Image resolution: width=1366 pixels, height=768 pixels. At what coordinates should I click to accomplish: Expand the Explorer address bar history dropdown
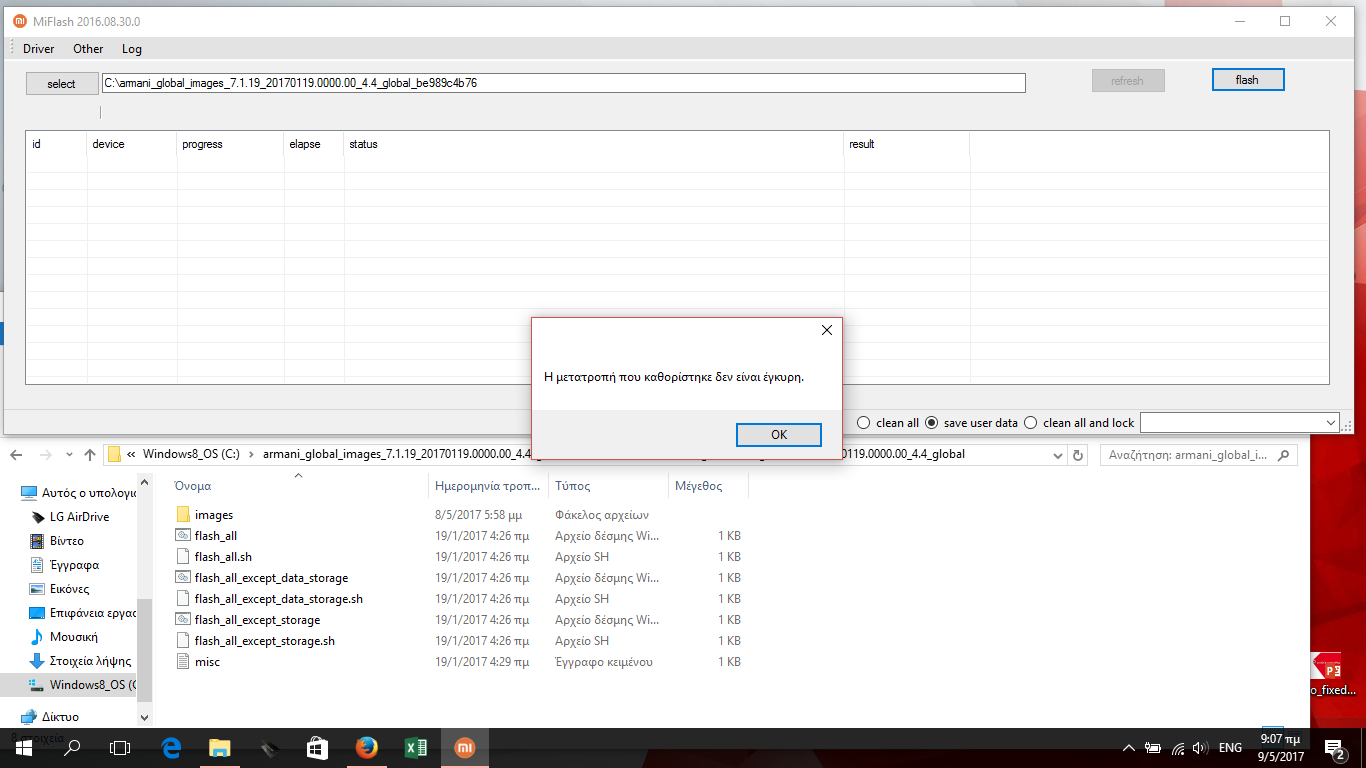(1059, 455)
